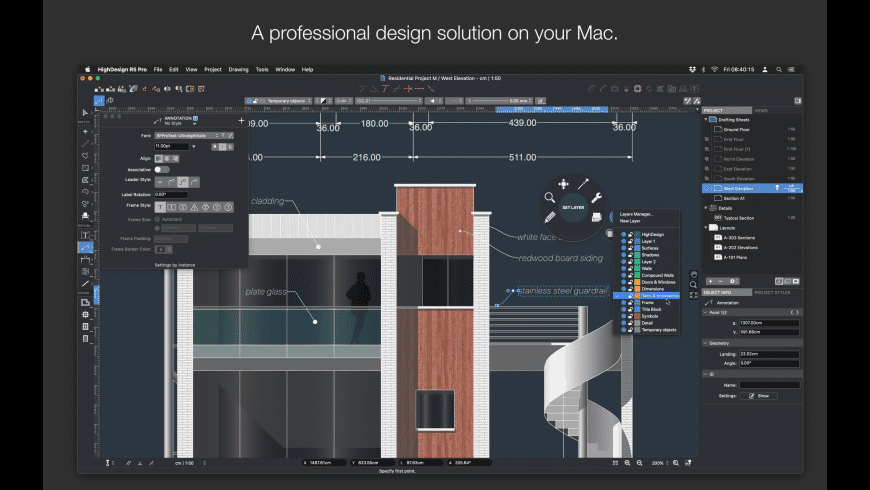The height and width of the screenshot is (490, 870).
Task: Choose Layers Manager... from the popup menu
Action: pyautogui.click(x=636, y=214)
